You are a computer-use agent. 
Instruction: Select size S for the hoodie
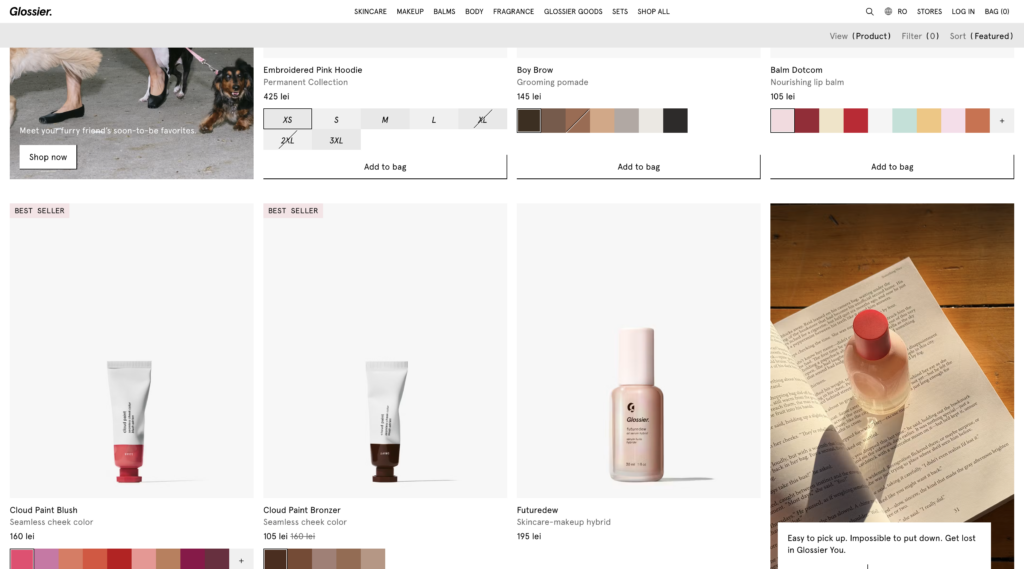click(x=336, y=120)
